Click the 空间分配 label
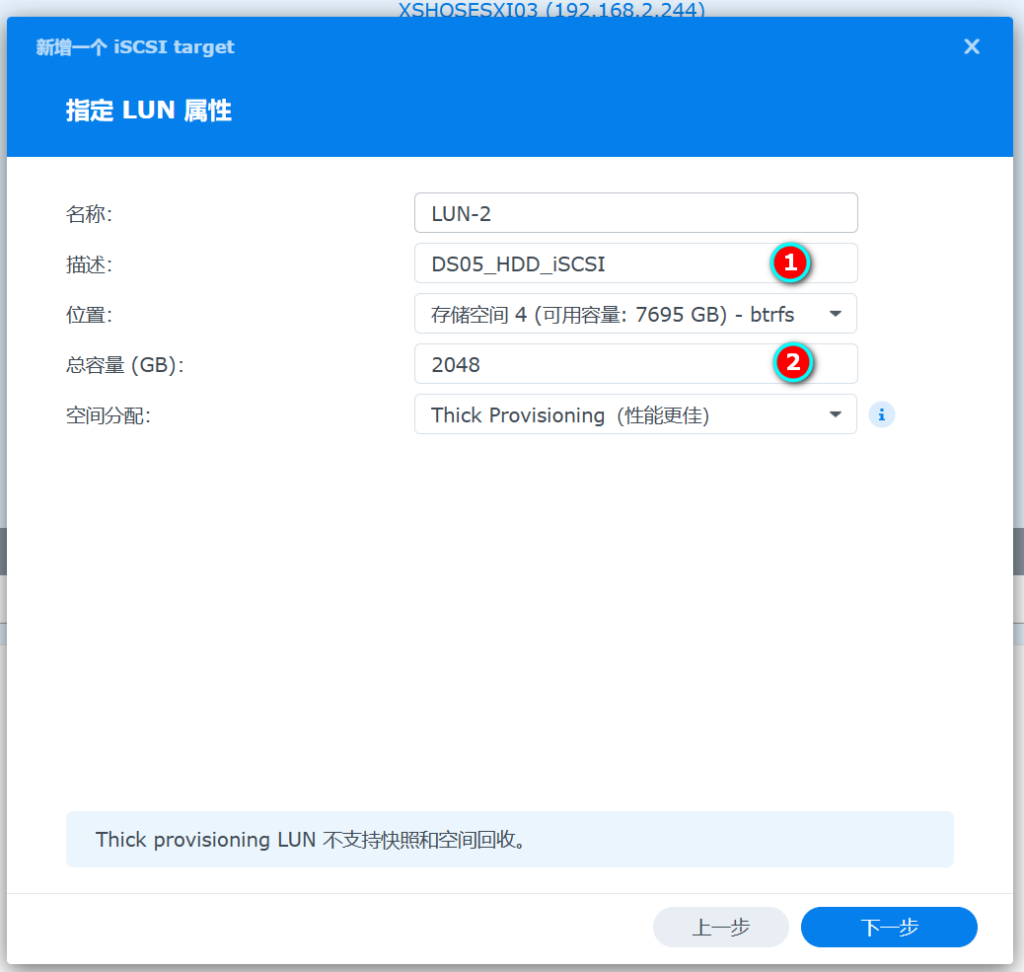1024x972 pixels. coord(107,416)
